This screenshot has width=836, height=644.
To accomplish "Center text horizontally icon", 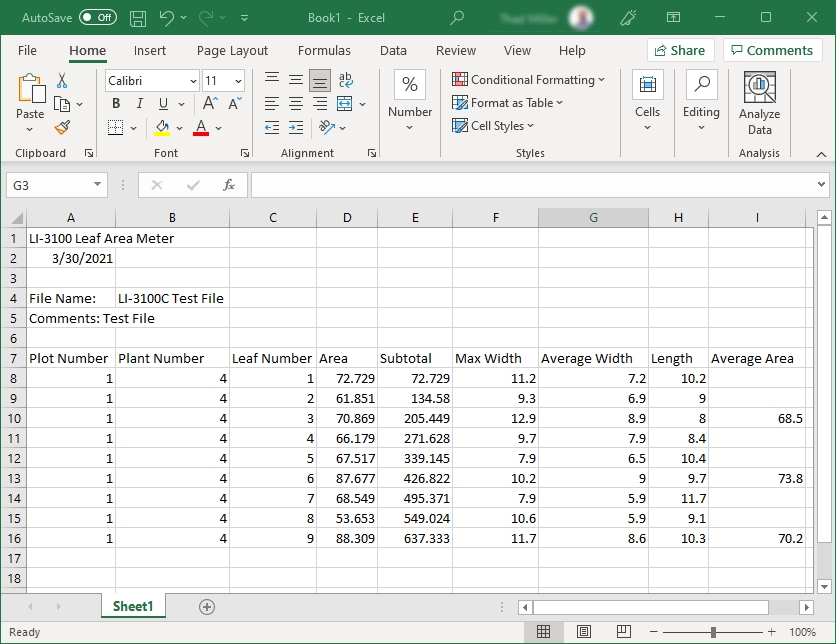I will [x=296, y=103].
